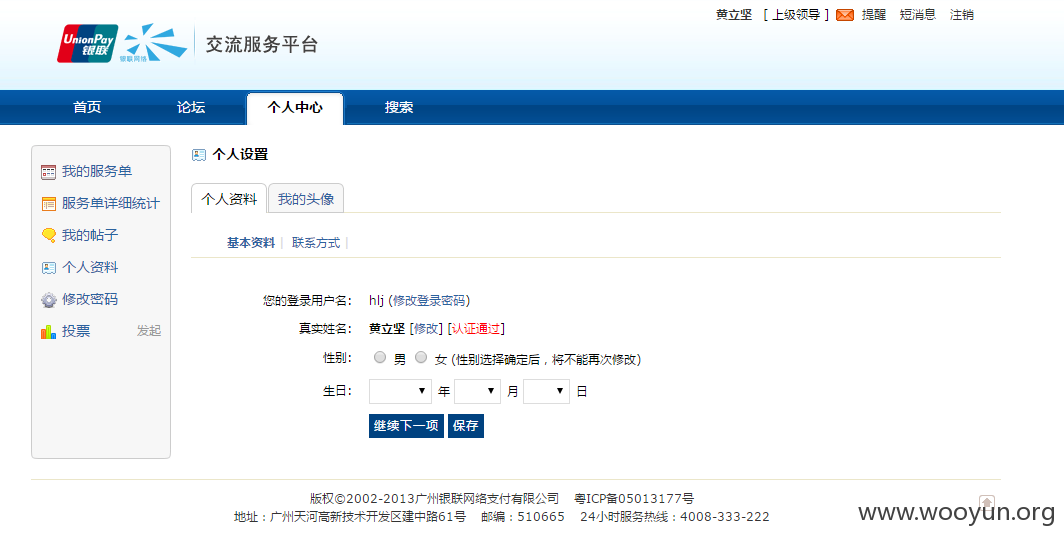The image size is (1064, 541).
Task: Go to the 首页 navigation tab
Action: [x=87, y=107]
